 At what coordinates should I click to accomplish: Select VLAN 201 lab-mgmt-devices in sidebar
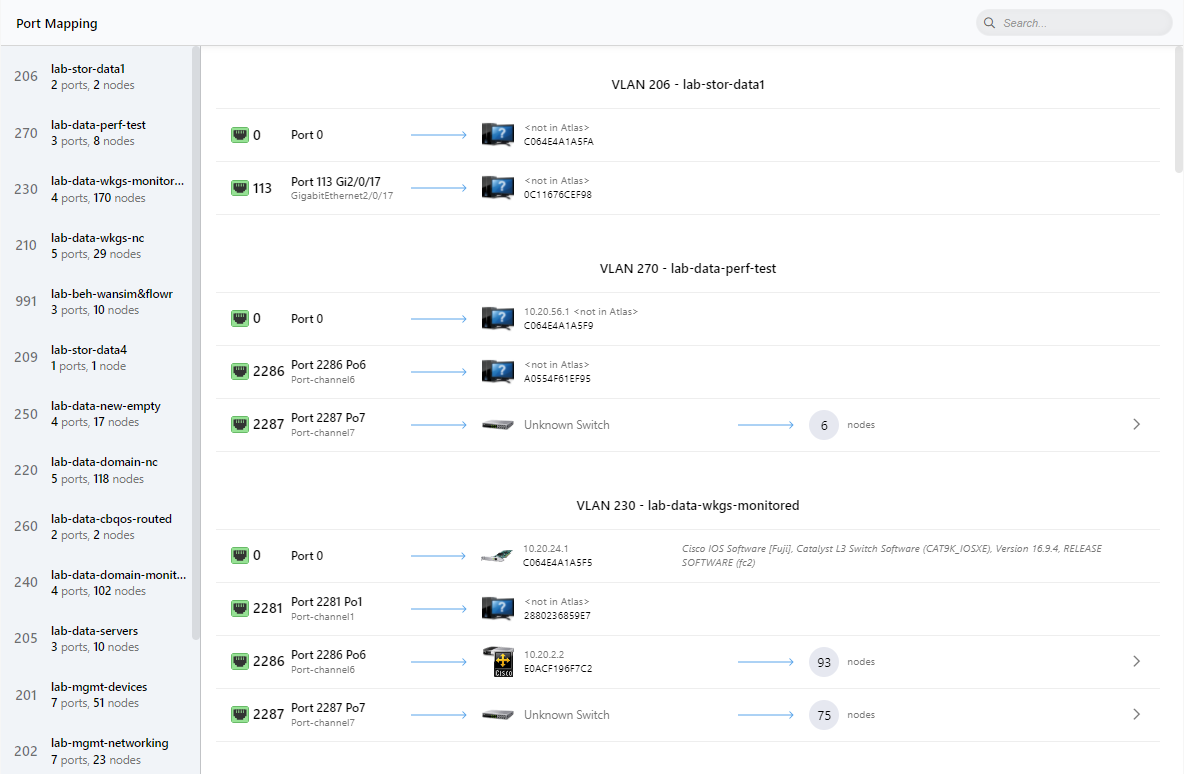(x=96, y=695)
